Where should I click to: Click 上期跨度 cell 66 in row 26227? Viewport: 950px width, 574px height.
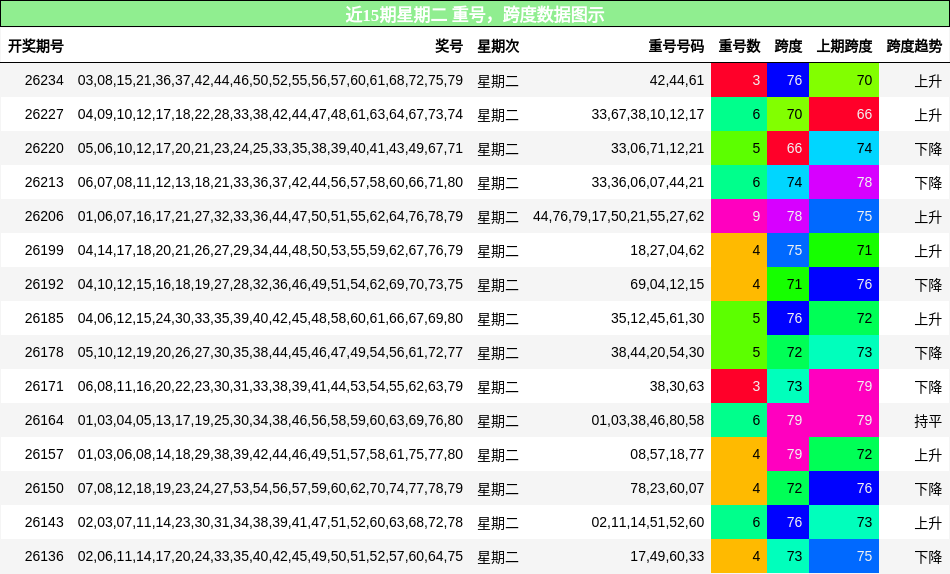click(845, 114)
